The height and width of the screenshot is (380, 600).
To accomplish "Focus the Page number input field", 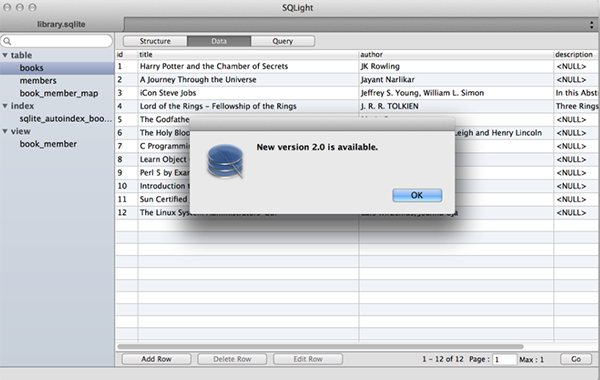I will [x=504, y=359].
